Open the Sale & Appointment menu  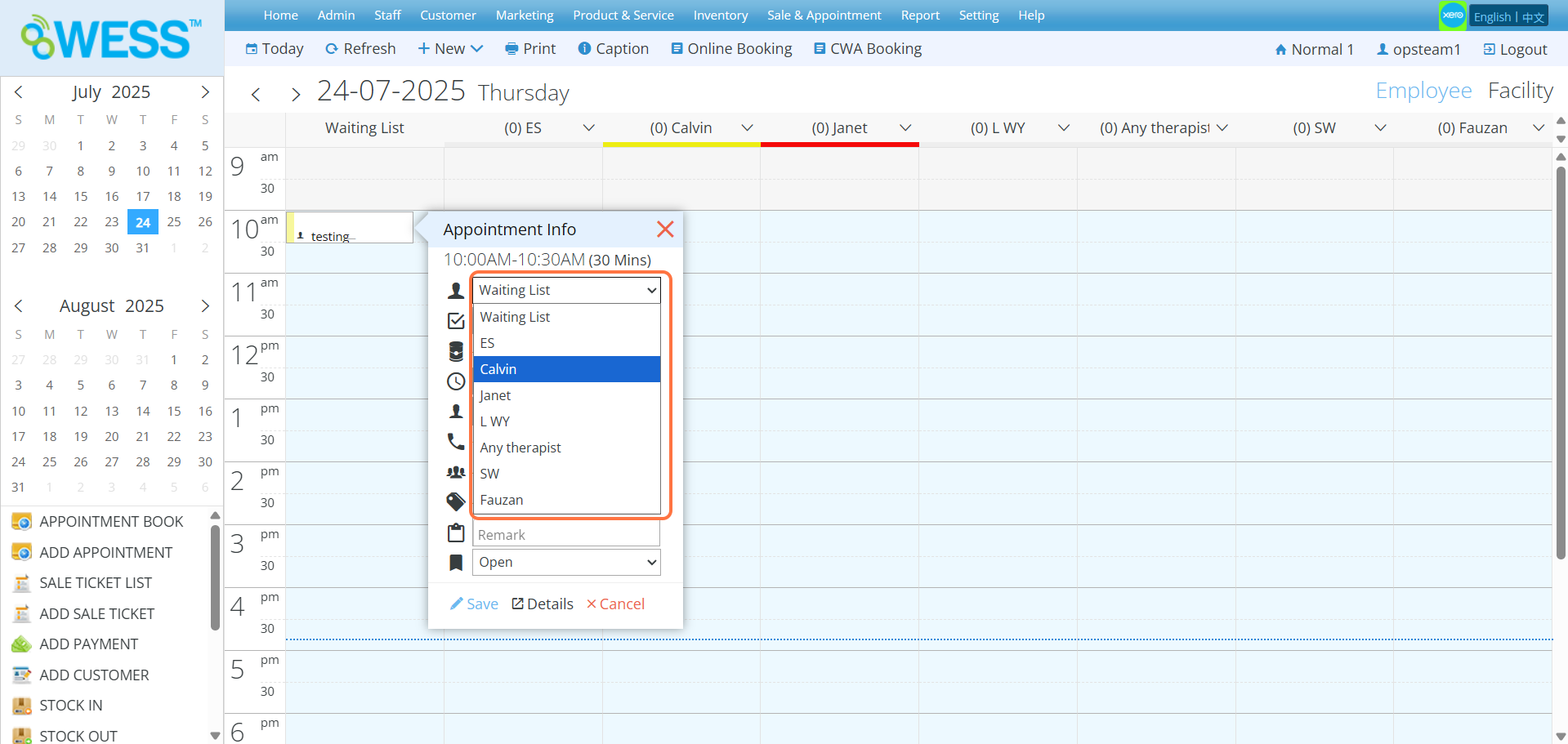coord(824,16)
